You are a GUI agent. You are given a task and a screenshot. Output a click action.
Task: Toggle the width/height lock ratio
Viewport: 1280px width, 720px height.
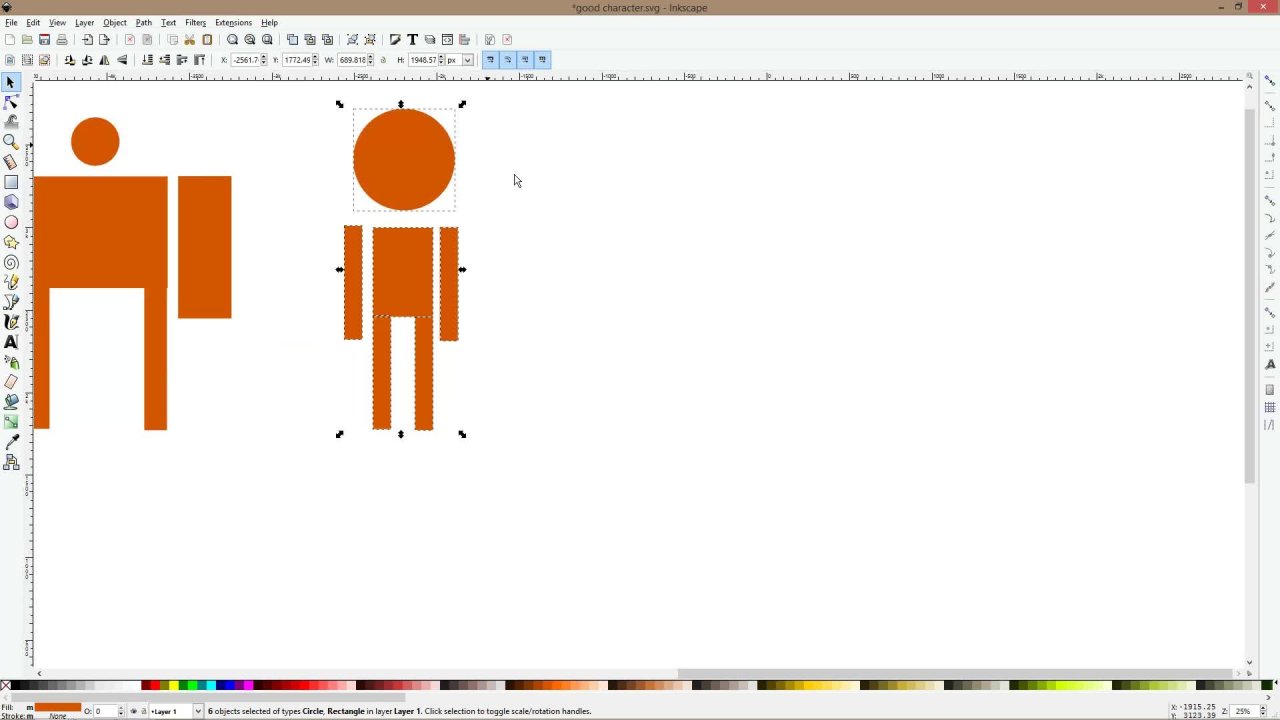coord(383,60)
